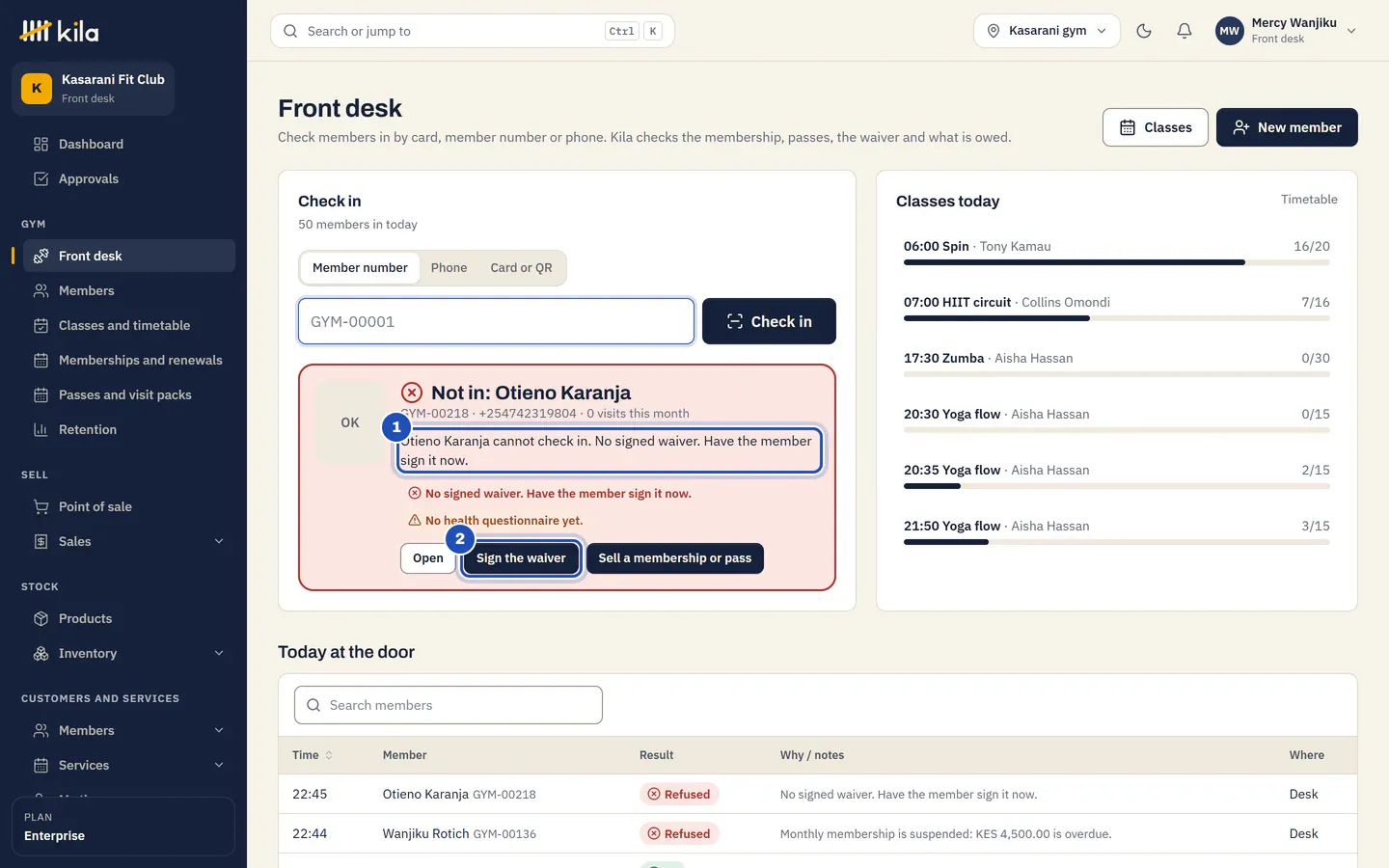
Task: Switch to Phone tab
Action: pyautogui.click(x=449, y=268)
